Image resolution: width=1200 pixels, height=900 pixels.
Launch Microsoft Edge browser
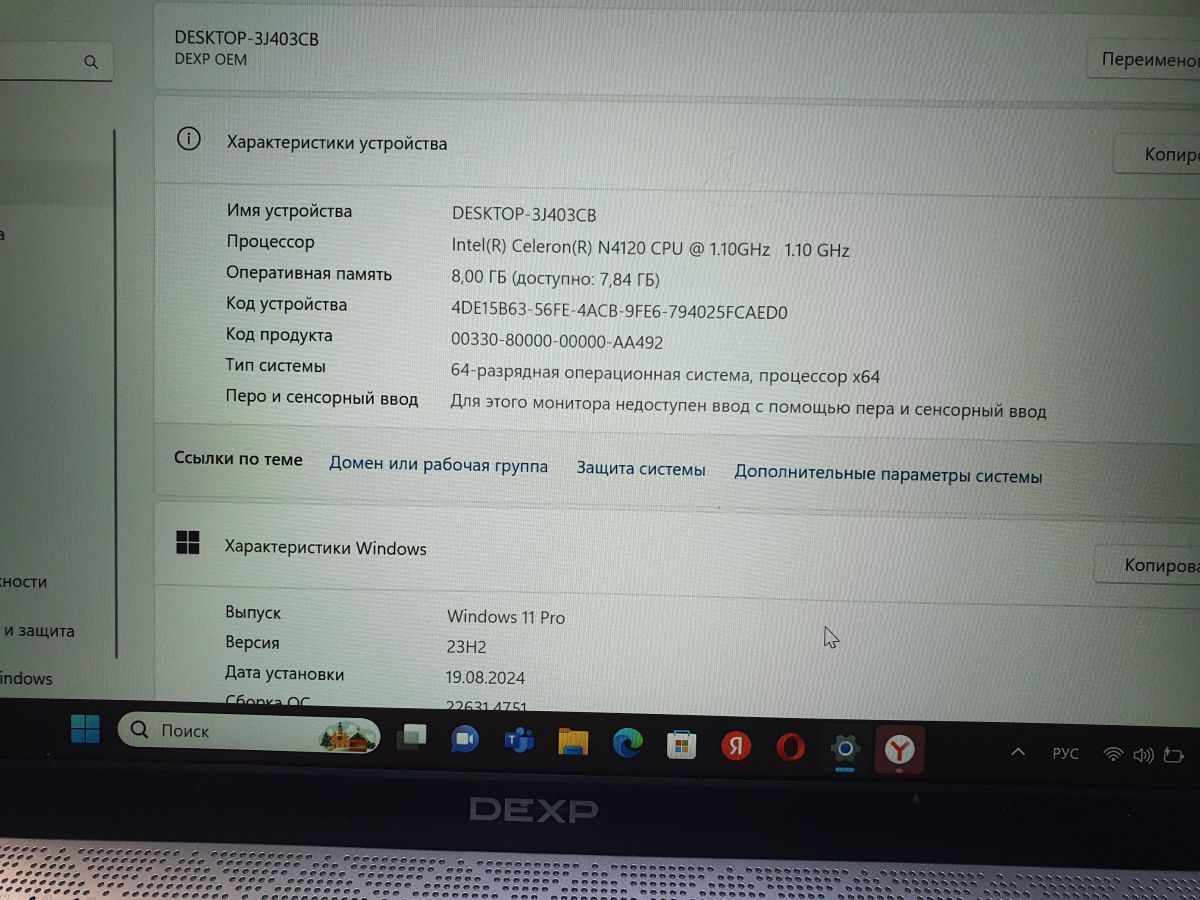[628, 743]
